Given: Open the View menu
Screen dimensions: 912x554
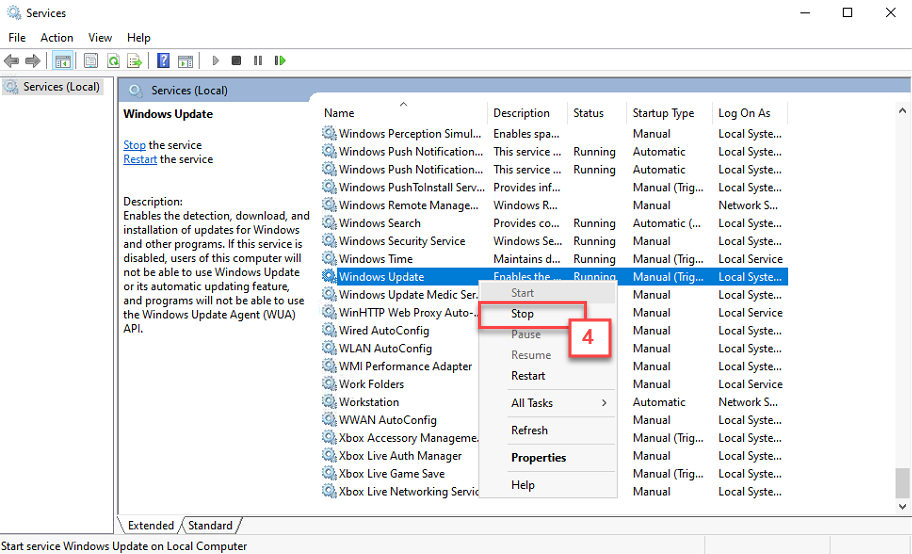Looking at the screenshot, I should (x=99, y=38).
